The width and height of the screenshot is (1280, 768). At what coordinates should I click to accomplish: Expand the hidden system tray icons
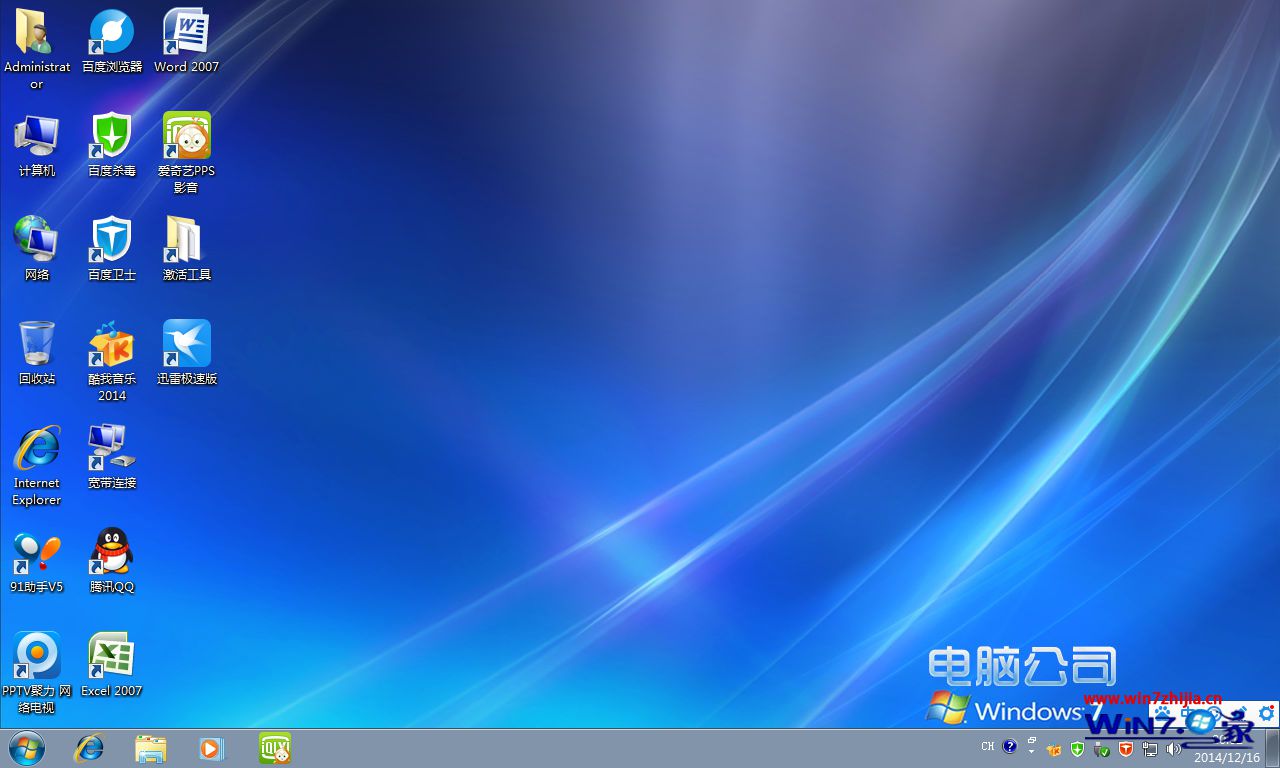[x=1031, y=752]
